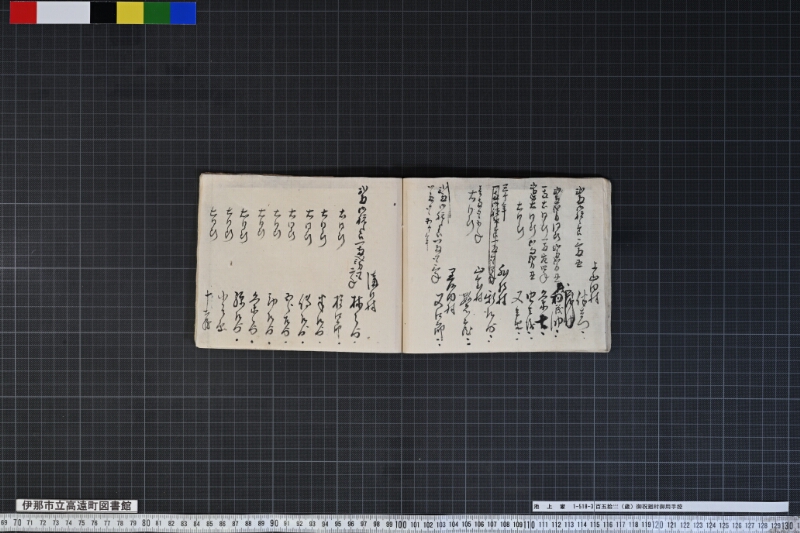
Task: Click the number 70 on the ruler
Action: point(17,523)
